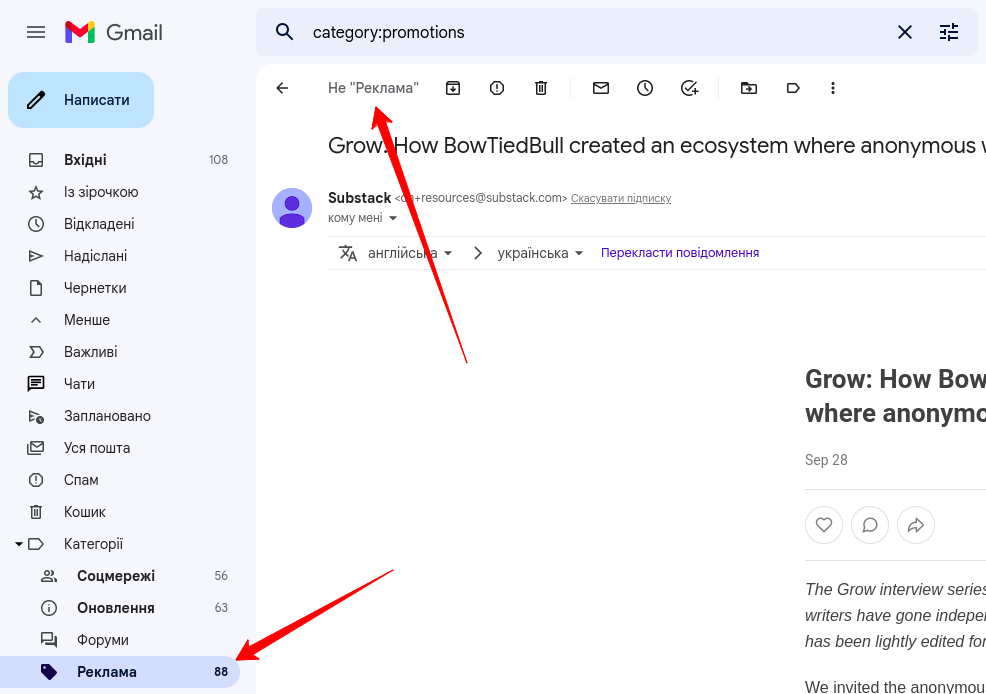Click the Substack sender name

[x=360, y=198]
